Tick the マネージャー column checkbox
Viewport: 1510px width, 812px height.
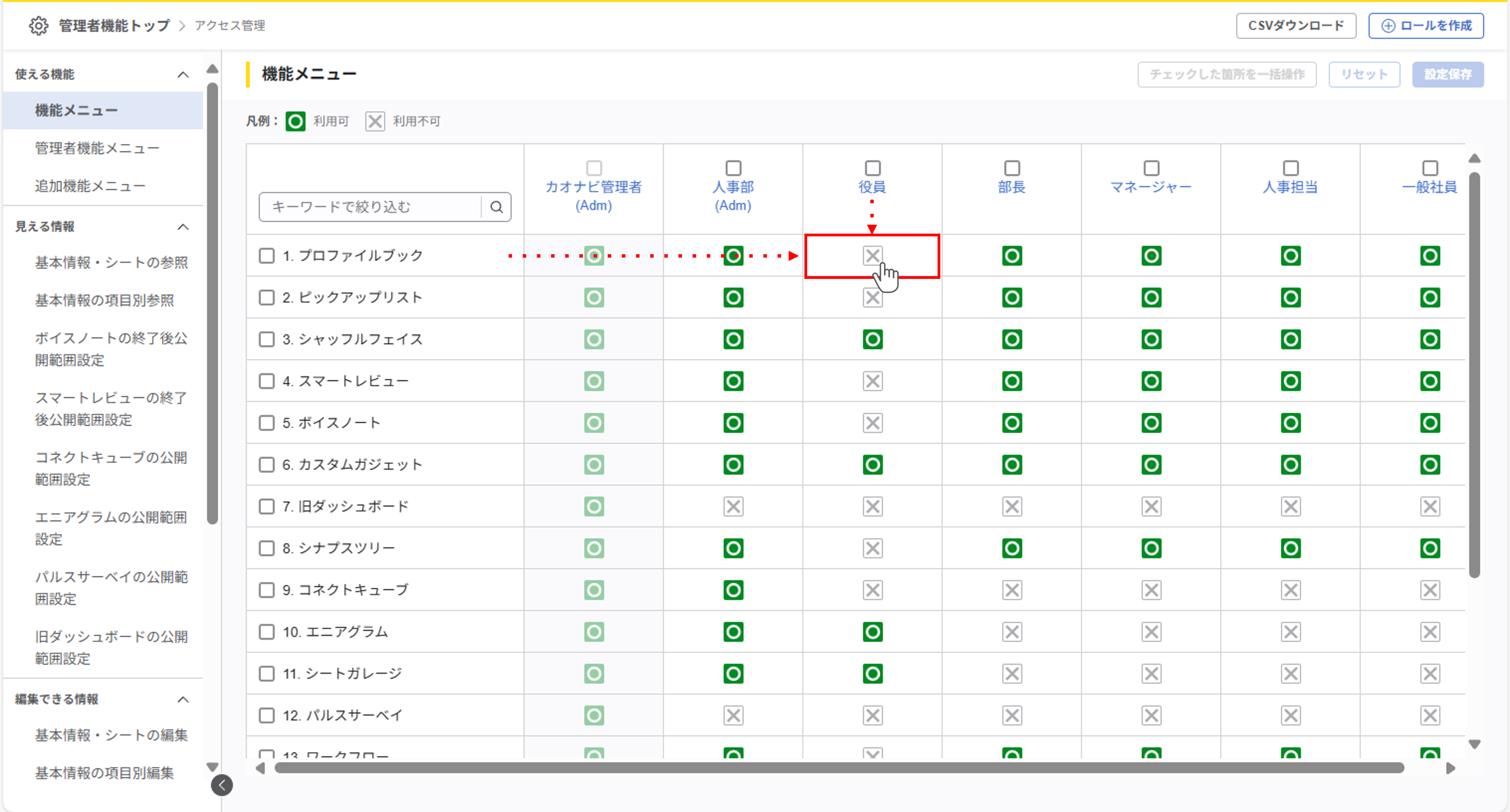tap(1151, 168)
